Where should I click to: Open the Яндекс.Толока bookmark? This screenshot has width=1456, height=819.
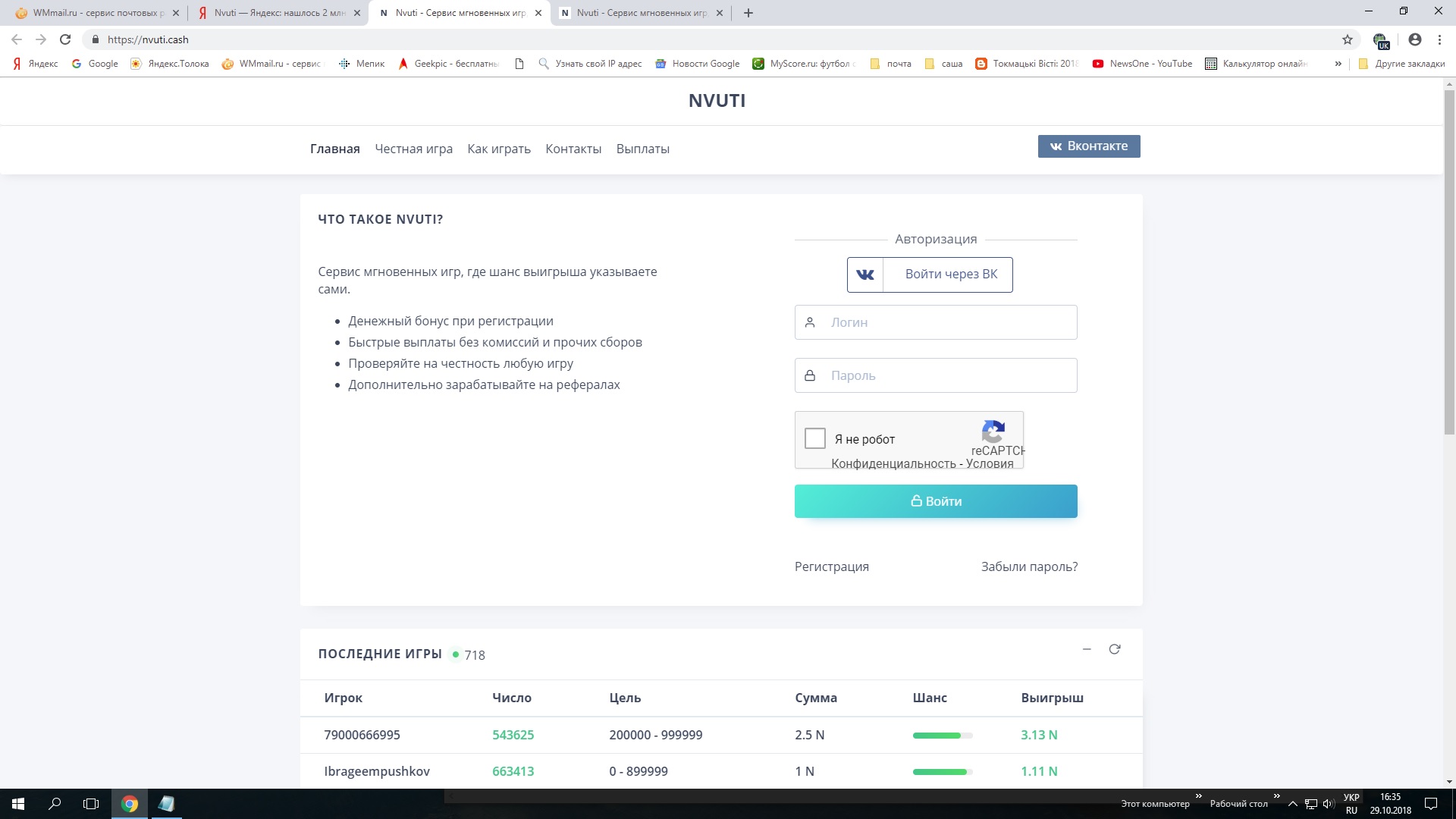(170, 64)
